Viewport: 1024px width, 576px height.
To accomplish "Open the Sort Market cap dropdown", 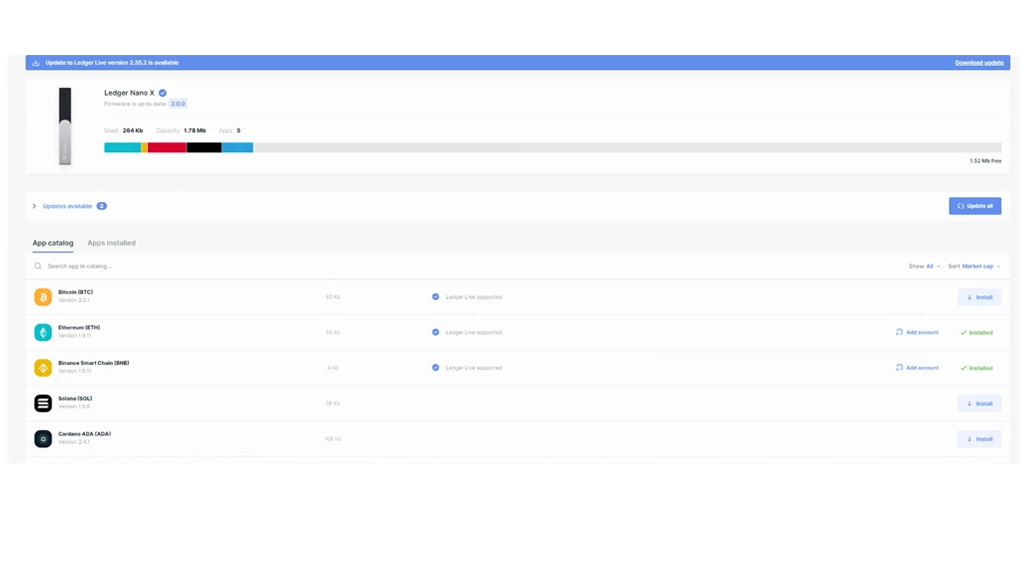I will pyautogui.click(x=974, y=267).
